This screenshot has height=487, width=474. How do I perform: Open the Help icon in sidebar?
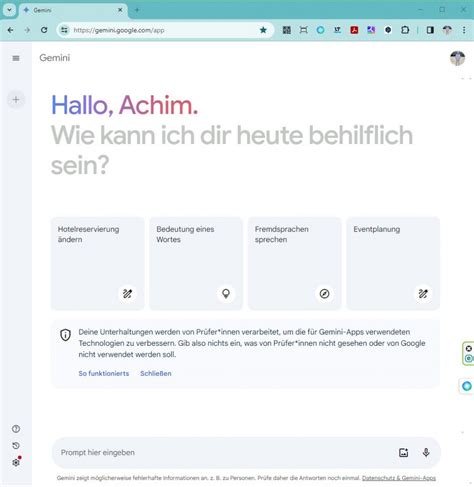click(x=16, y=429)
